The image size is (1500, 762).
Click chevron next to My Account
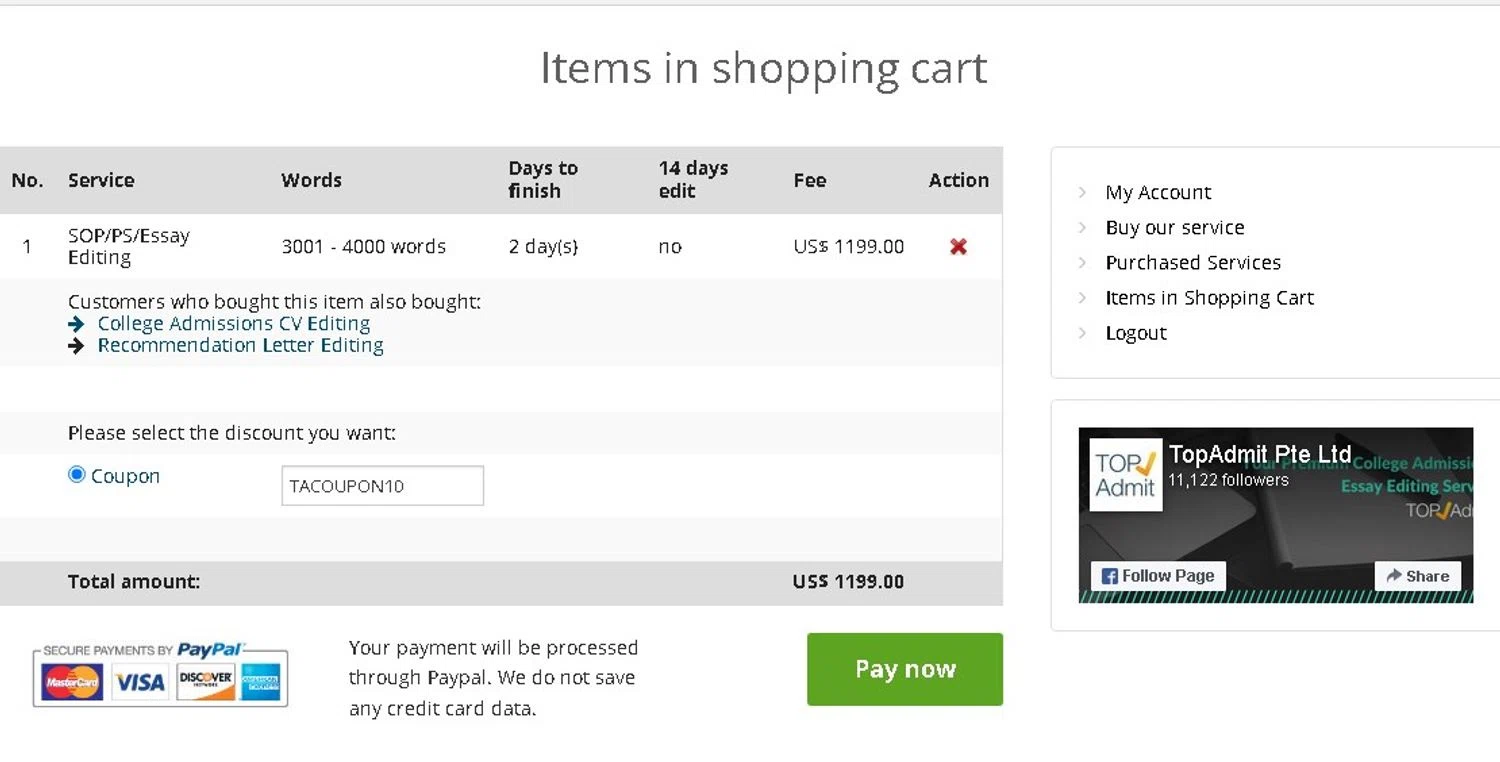pyautogui.click(x=1082, y=193)
